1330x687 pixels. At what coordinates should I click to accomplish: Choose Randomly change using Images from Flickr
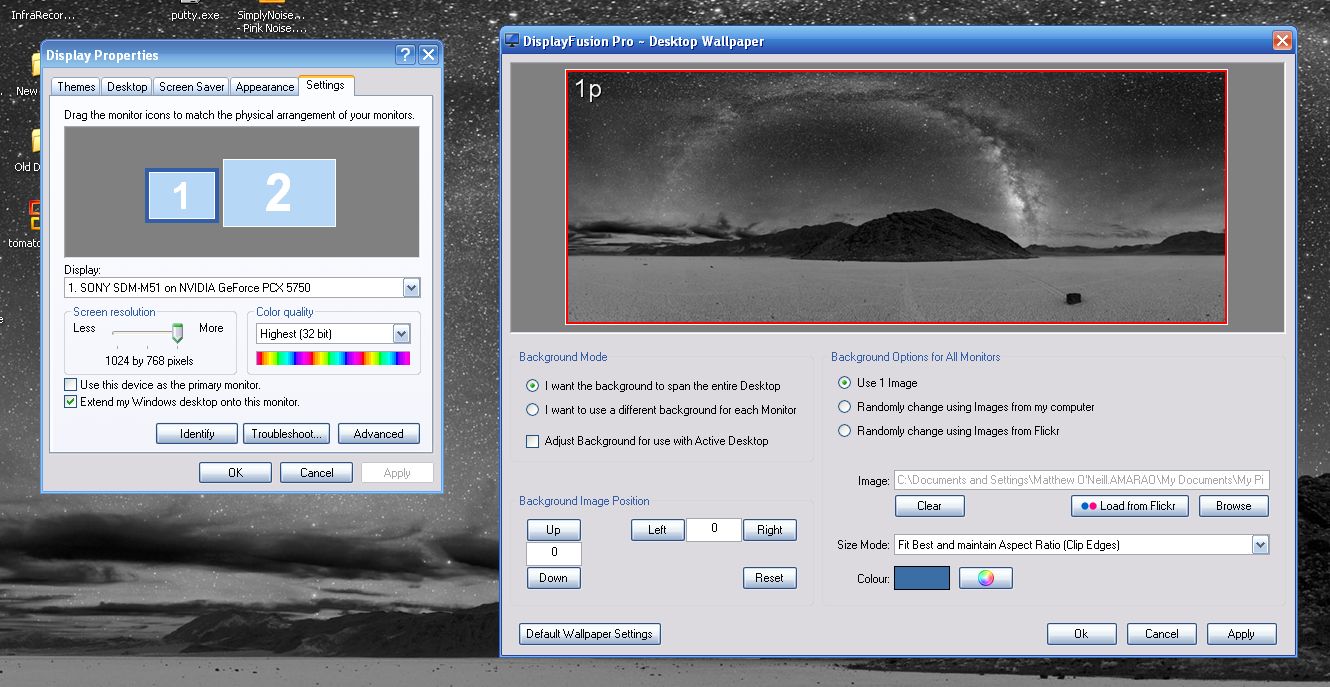click(x=845, y=431)
